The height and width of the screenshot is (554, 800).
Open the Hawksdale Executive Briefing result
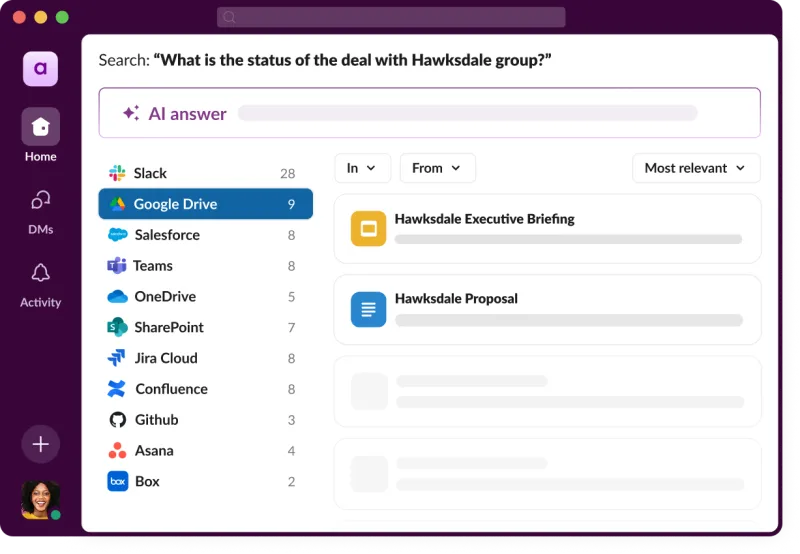point(547,229)
